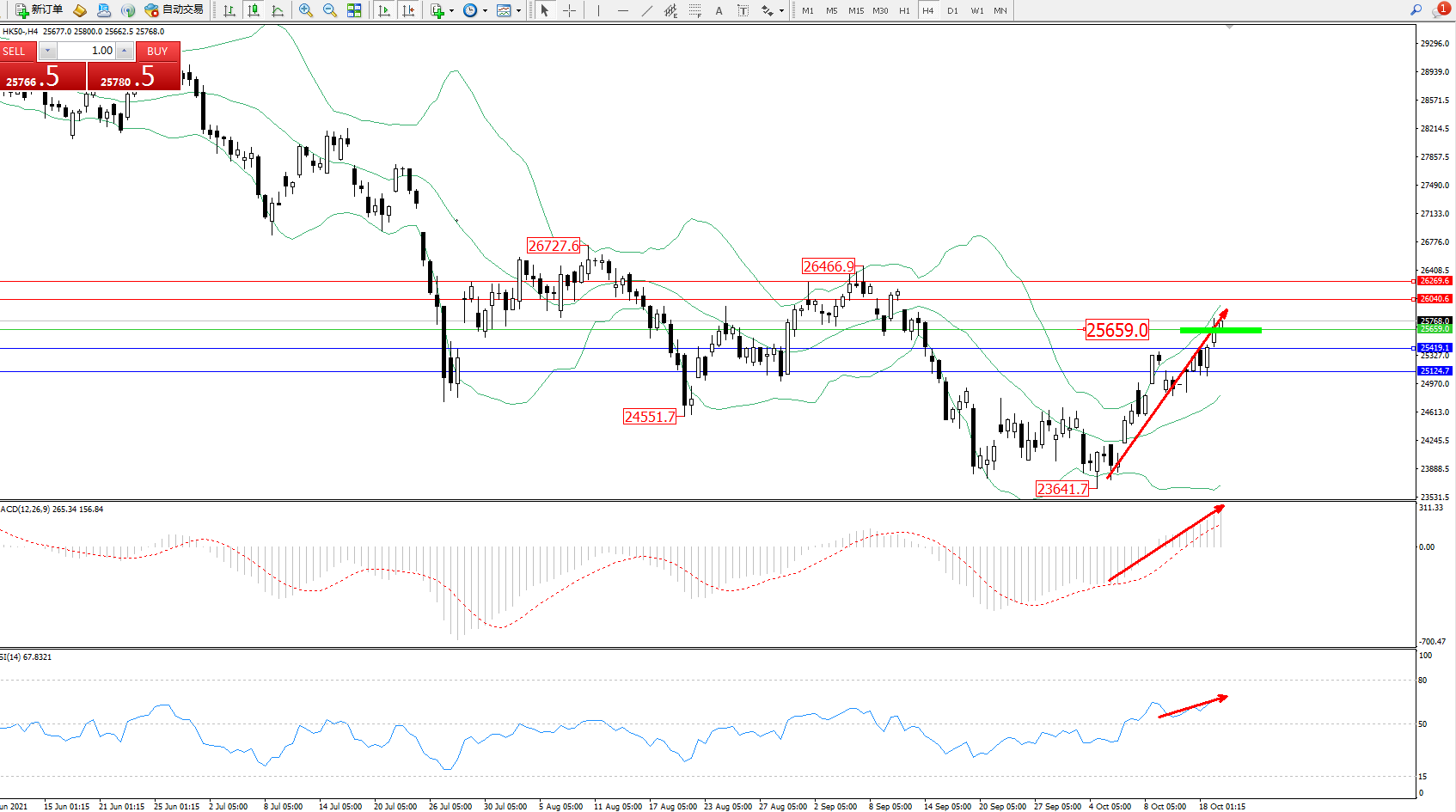
Task: Open the search magnifier in toolbar
Action: (1416, 10)
